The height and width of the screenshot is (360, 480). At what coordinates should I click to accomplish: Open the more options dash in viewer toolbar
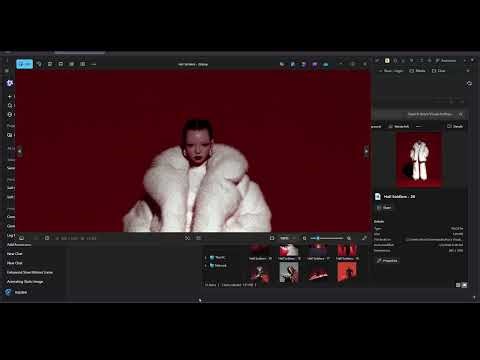(x=94, y=64)
